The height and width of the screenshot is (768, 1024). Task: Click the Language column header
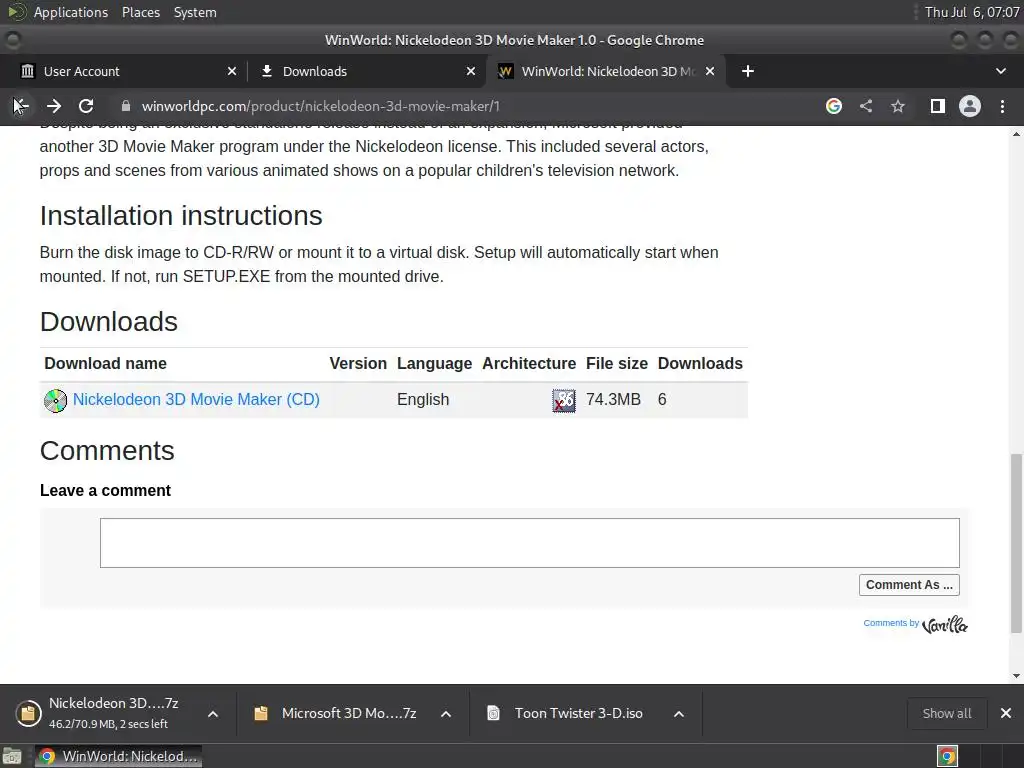(434, 363)
